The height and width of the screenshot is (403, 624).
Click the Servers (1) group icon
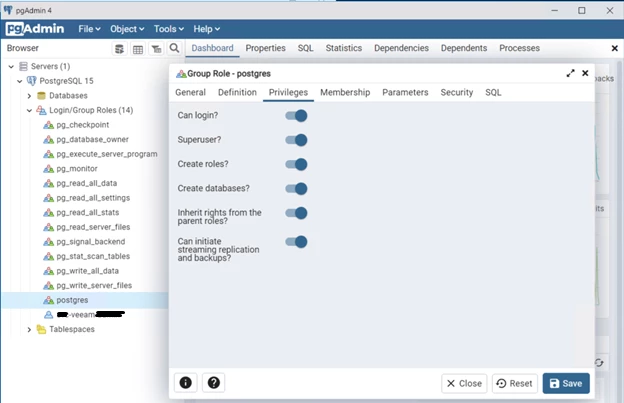point(23,66)
